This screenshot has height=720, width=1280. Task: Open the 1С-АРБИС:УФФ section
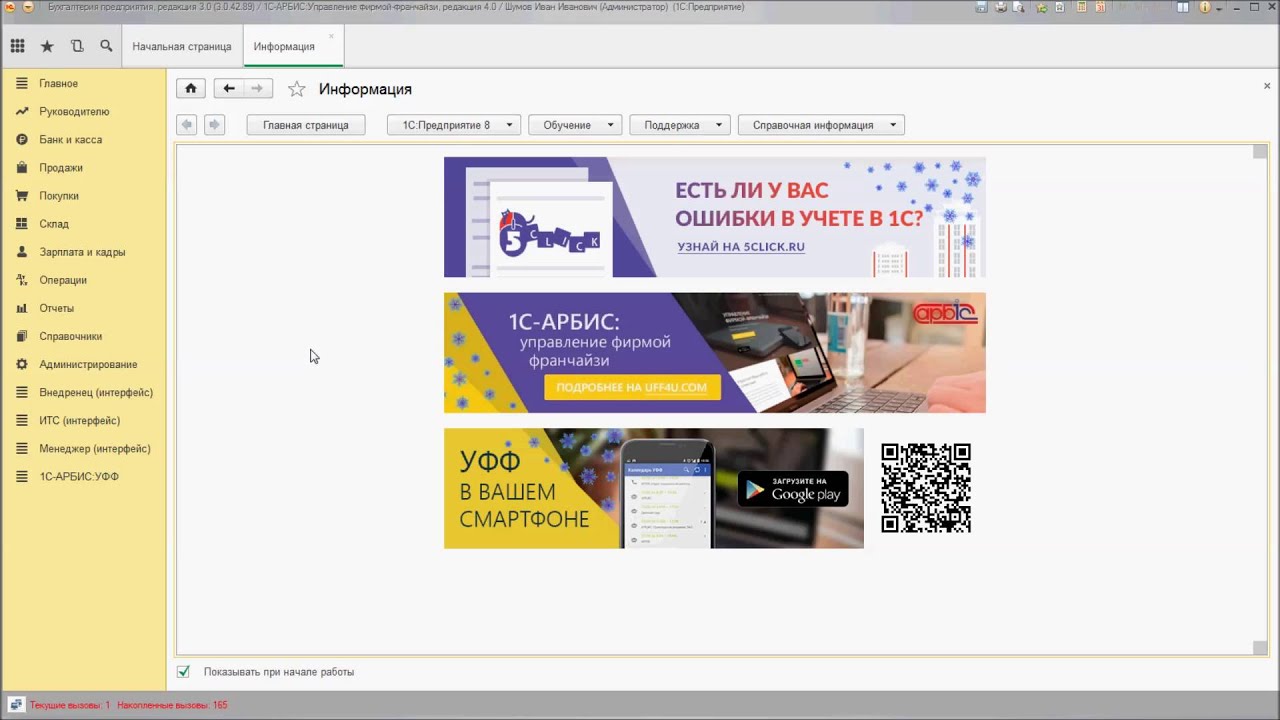tap(83, 476)
